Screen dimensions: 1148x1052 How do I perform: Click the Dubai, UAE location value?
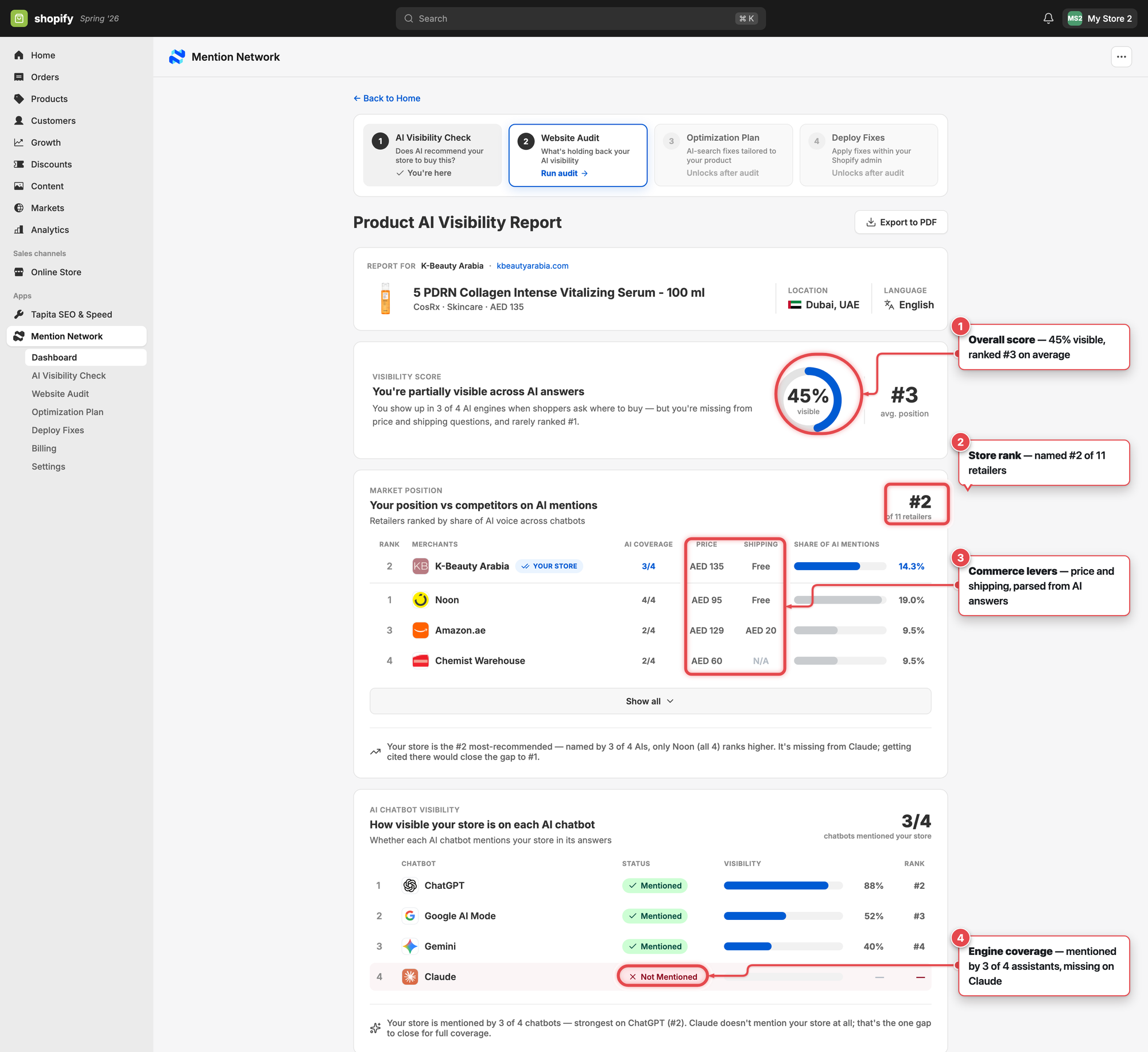coord(824,305)
